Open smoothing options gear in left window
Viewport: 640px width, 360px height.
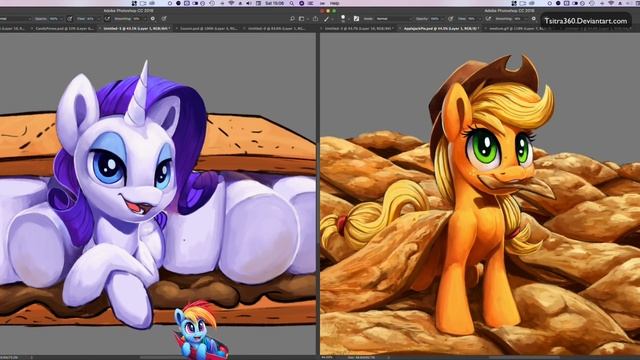point(153,19)
